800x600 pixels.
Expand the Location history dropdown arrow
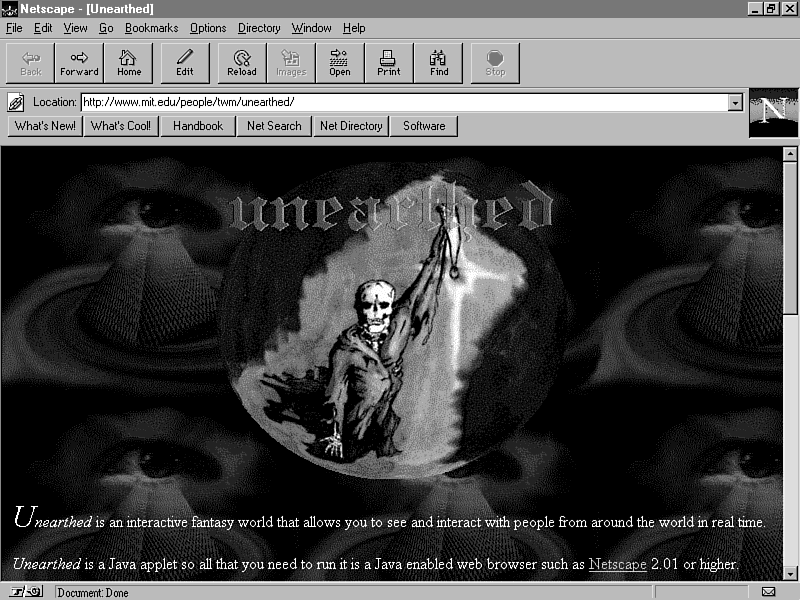pyautogui.click(x=736, y=102)
